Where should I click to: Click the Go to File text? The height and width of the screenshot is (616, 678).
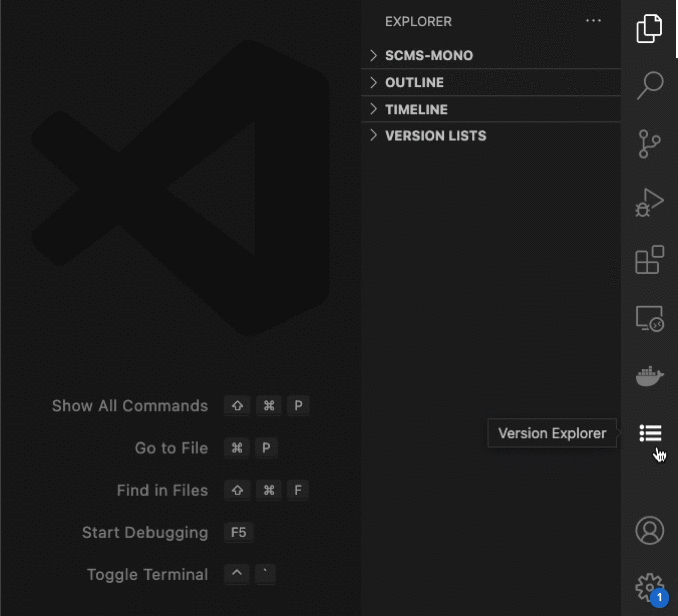point(171,448)
